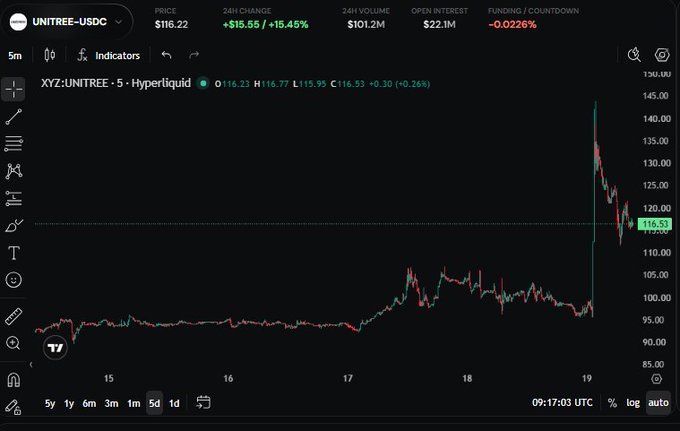Select the ruler measure tool
The height and width of the screenshot is (431, 680).
pyautogui.click(x=13, y=317)
